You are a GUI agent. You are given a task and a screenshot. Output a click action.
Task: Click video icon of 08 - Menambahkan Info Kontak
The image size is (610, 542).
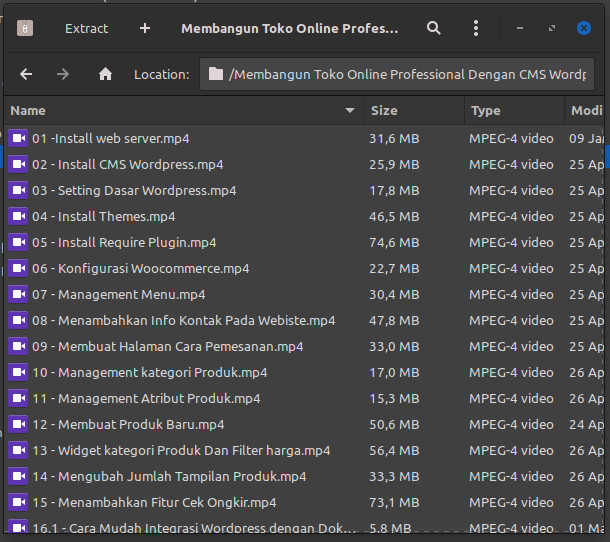tap(18, 320)
